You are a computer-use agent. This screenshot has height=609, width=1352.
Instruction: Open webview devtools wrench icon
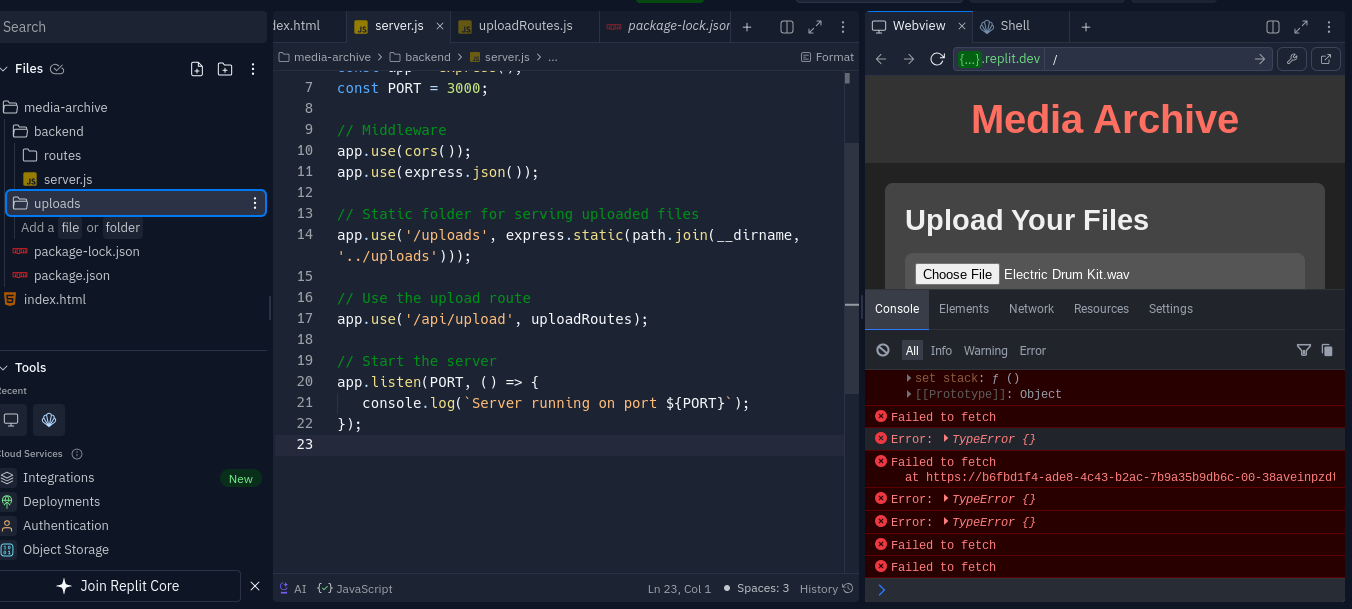[1291, 59]
